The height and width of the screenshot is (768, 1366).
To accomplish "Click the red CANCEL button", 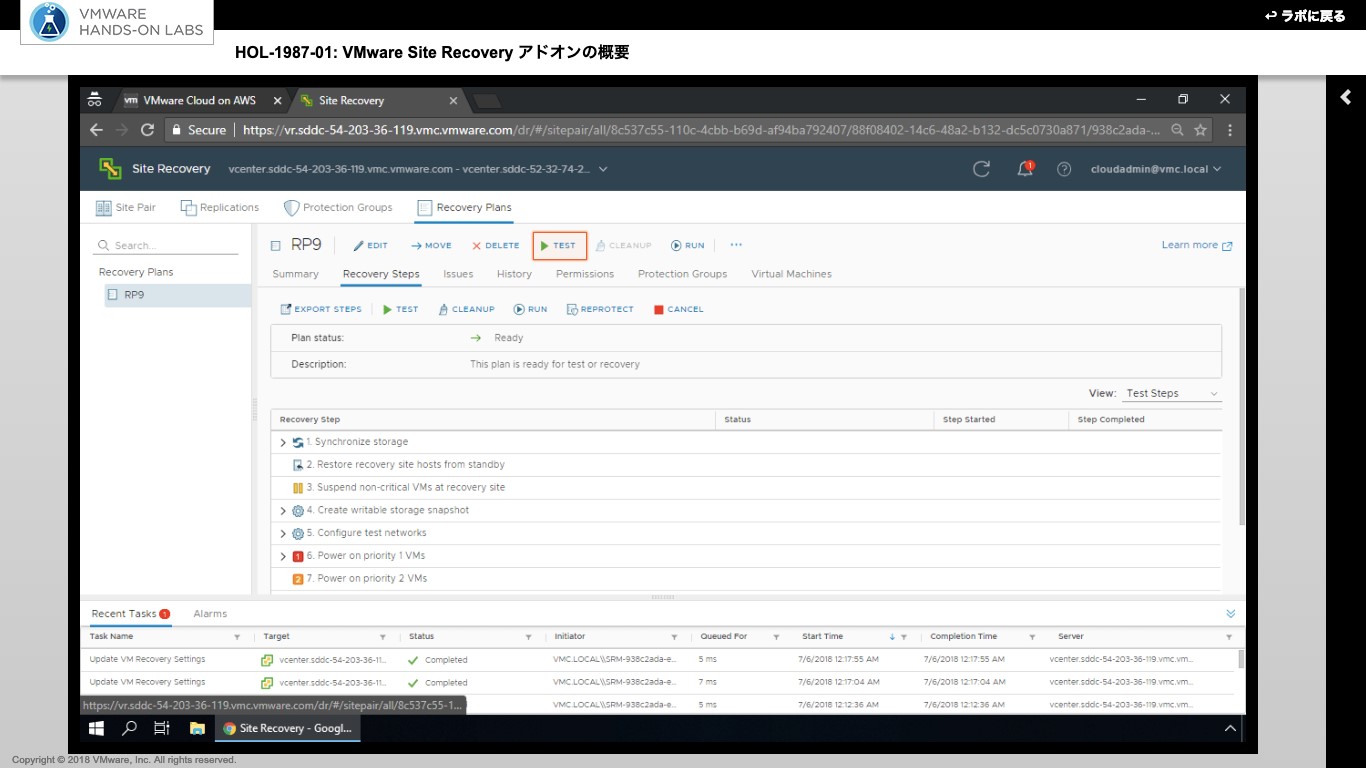I will 679,310.
